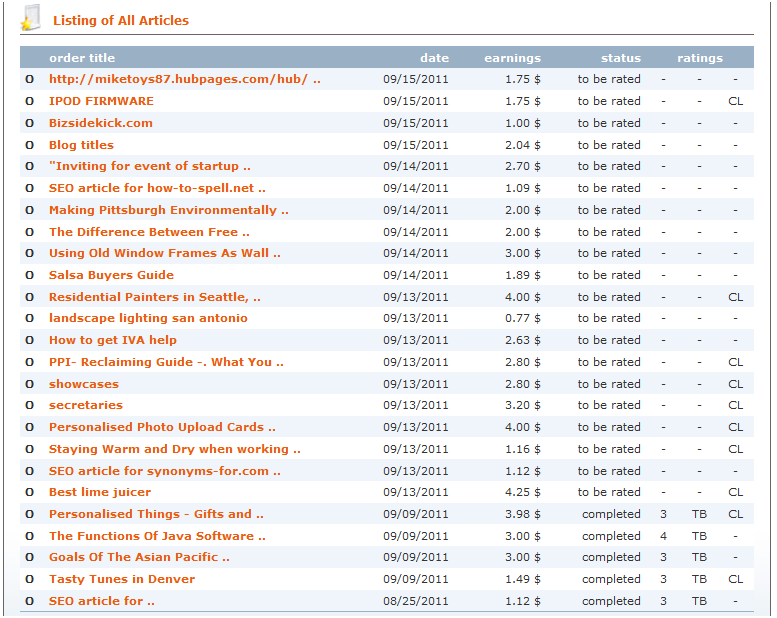Click the O marker beside Salsa Buyers Guide
Image resolution: width=777 pixels, height=618 pixels.
(30, 275)
